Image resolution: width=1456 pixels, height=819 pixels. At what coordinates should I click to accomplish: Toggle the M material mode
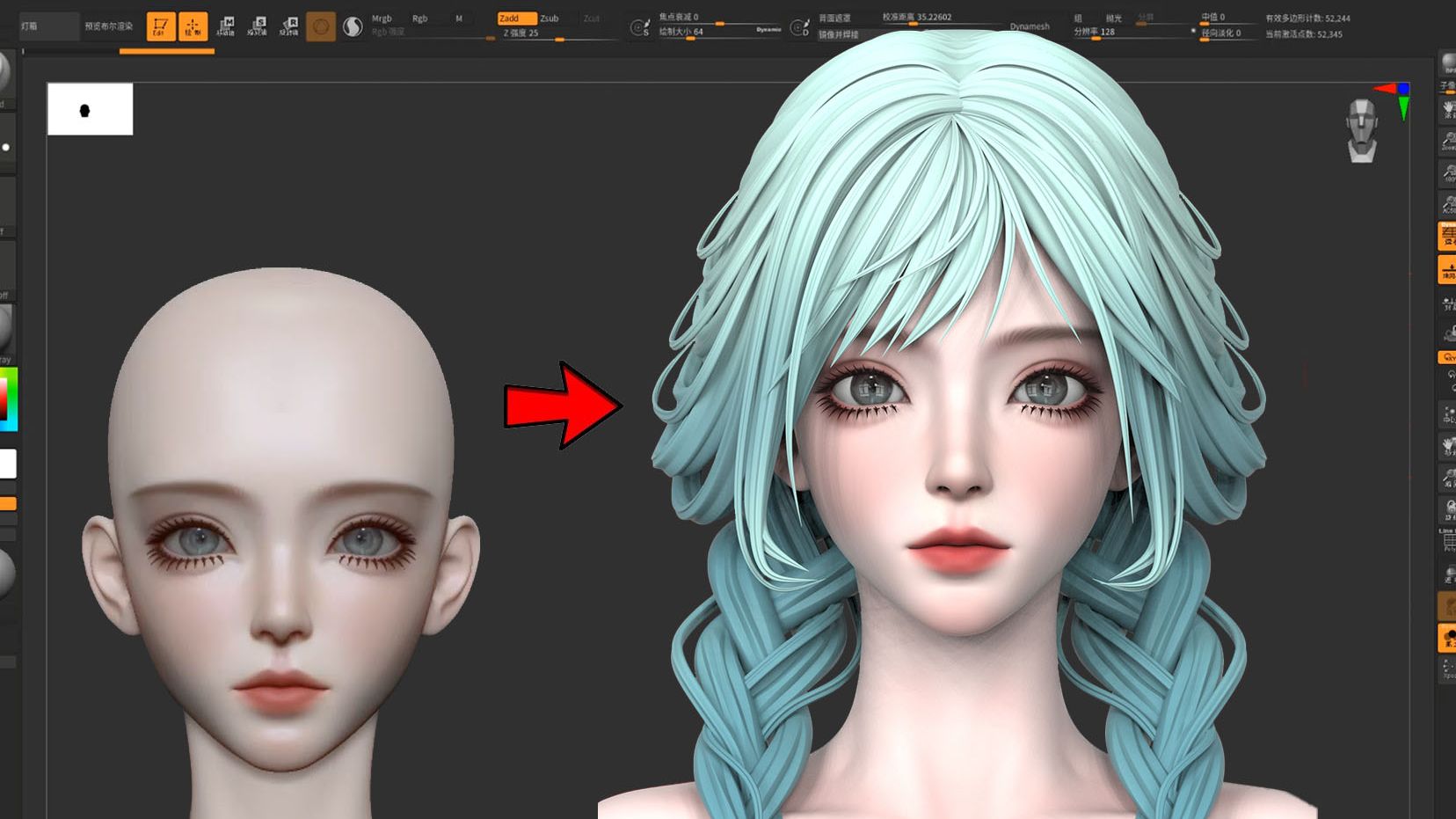point(459,18)
